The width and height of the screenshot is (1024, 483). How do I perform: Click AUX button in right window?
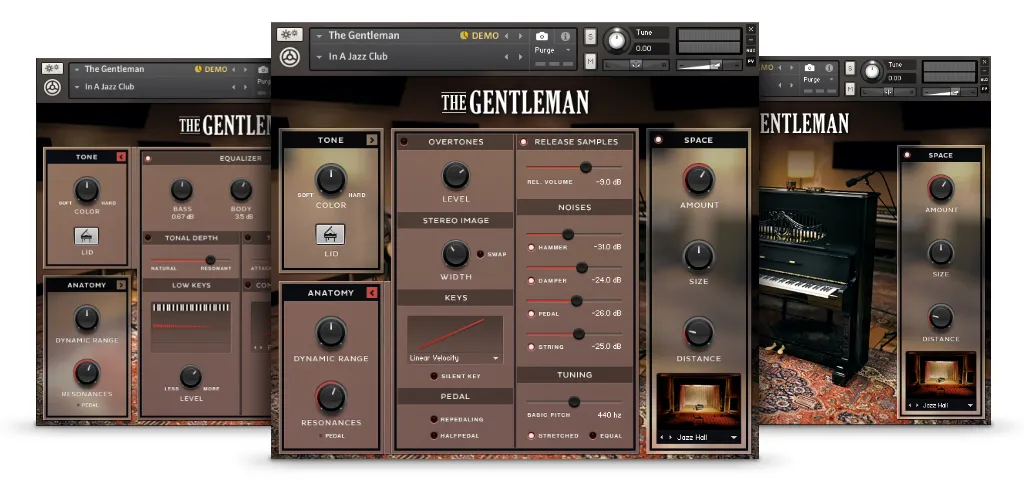point(984,80)
